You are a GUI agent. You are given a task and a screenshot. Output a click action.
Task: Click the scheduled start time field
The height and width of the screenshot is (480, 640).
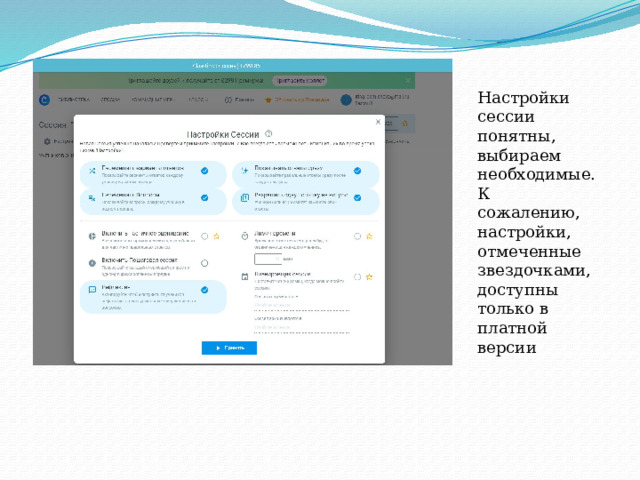click(x=302, y=307)
